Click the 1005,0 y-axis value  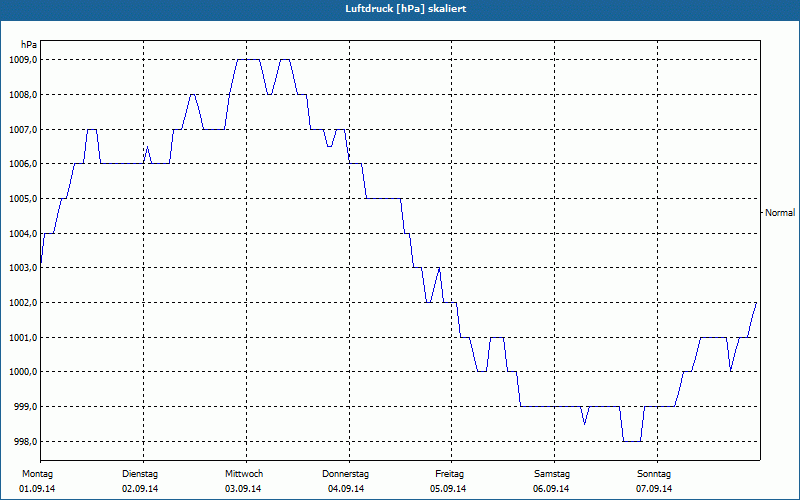pyautogui.click(x=23, y=199)
